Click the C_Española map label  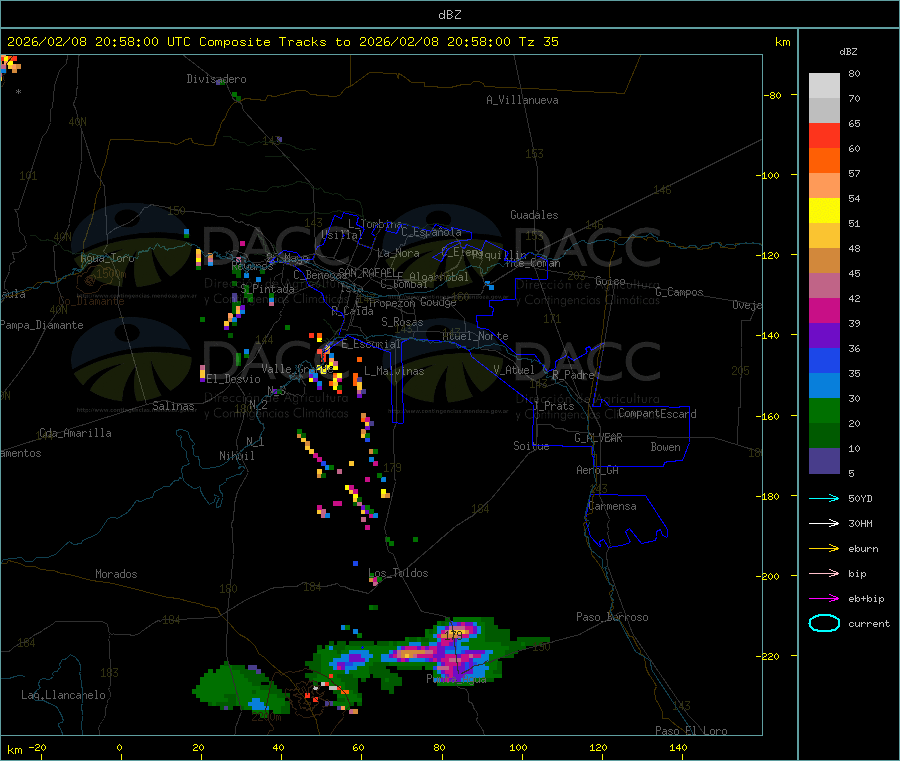coord(431,232)
